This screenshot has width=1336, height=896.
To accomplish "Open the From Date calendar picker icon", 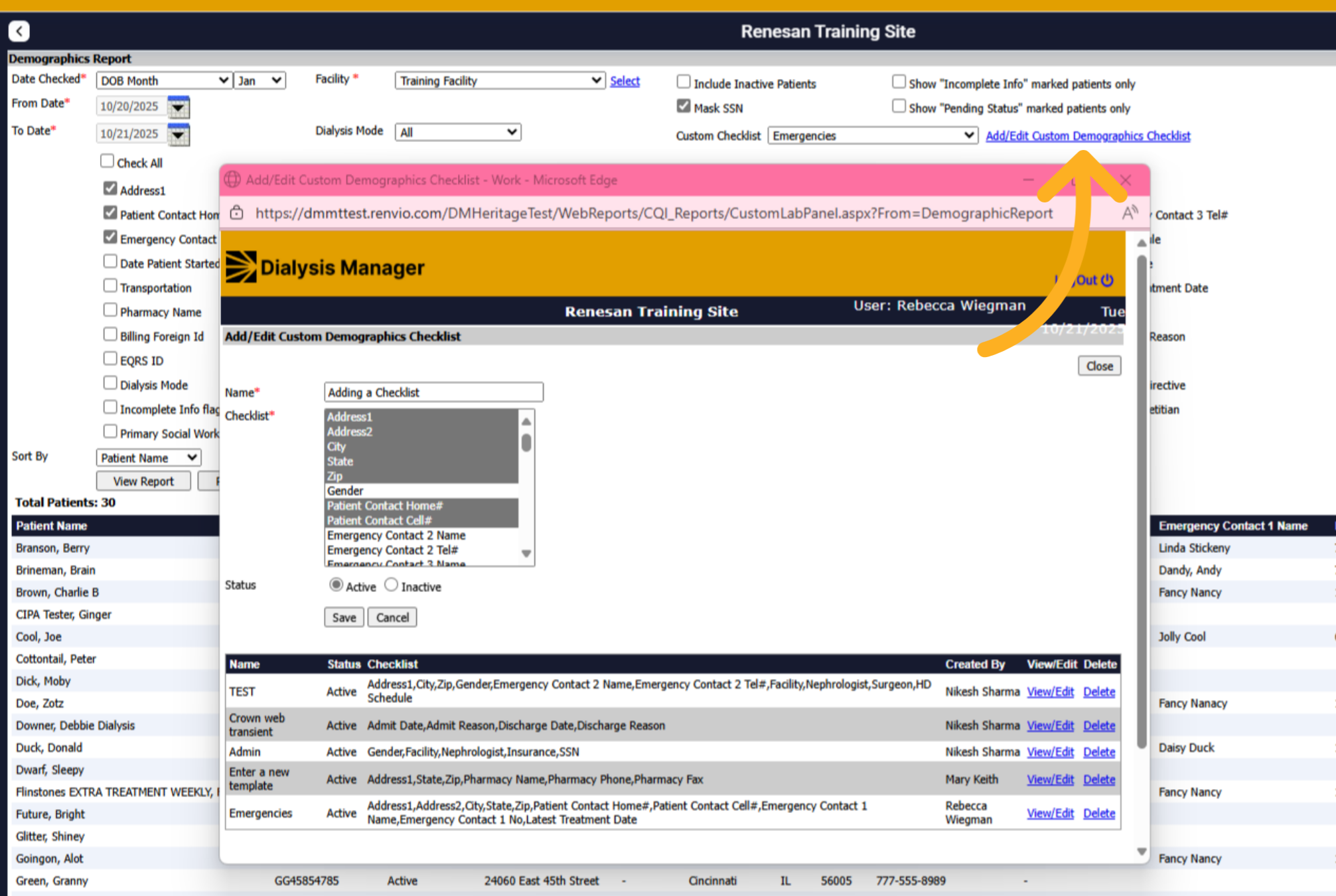I will click(x=178, y=106).
